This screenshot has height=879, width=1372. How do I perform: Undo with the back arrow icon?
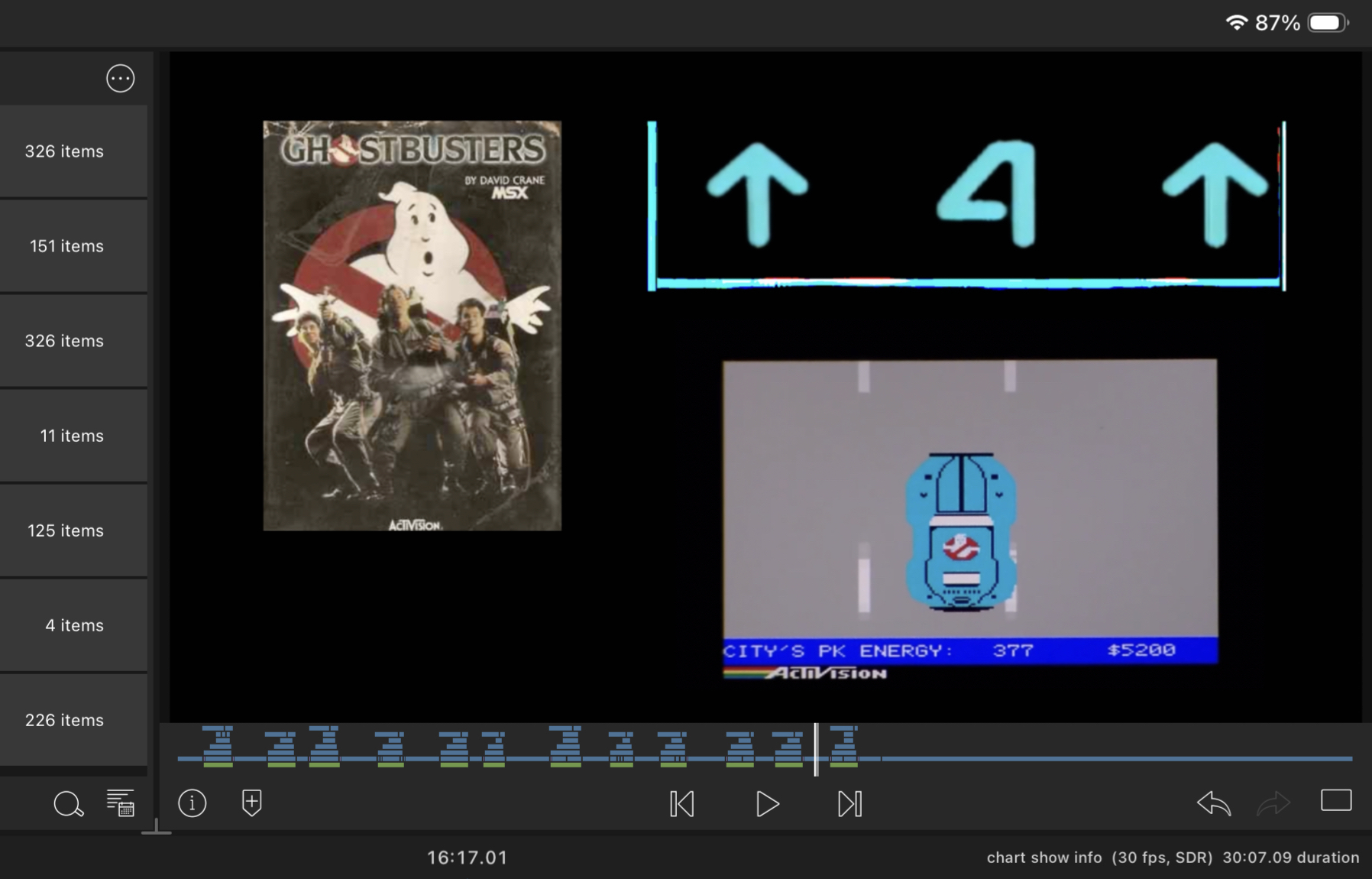click(x=1213, y=803)
